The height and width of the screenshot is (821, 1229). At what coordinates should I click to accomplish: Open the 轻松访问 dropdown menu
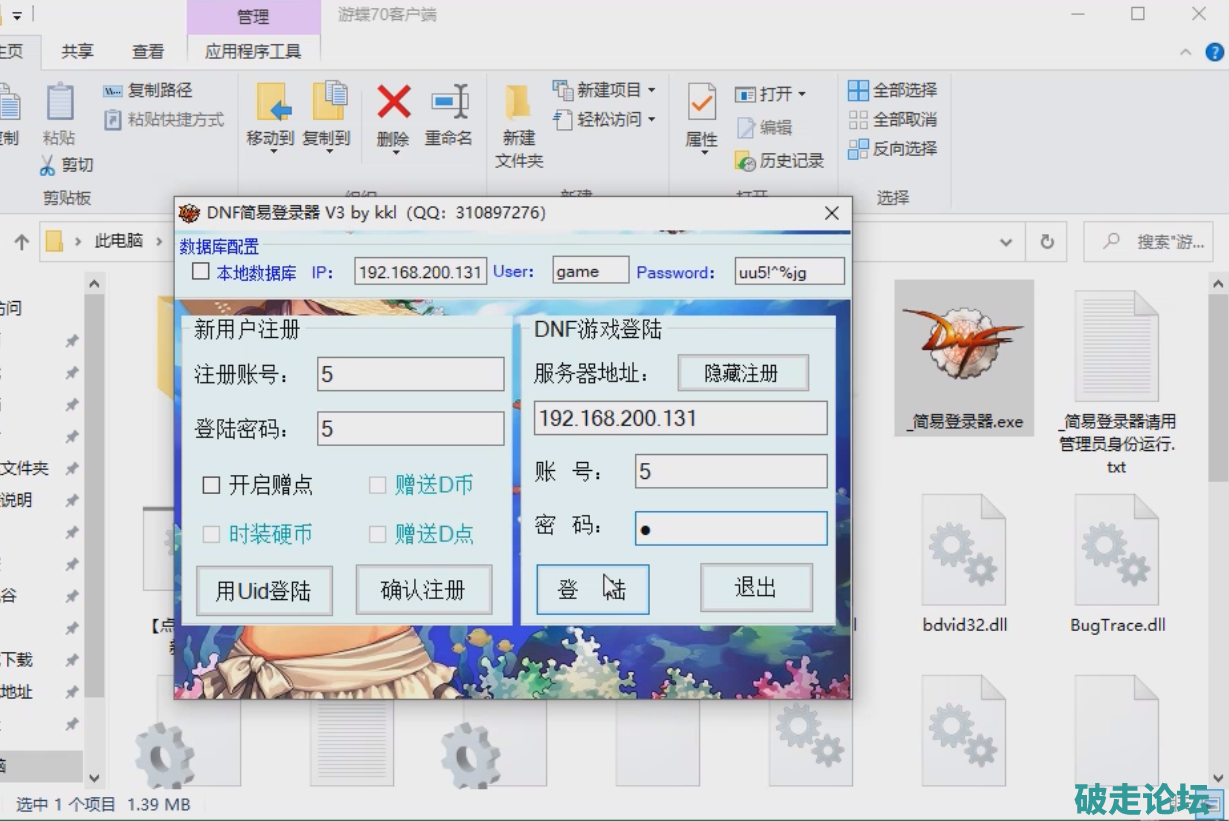coord(652,119)
